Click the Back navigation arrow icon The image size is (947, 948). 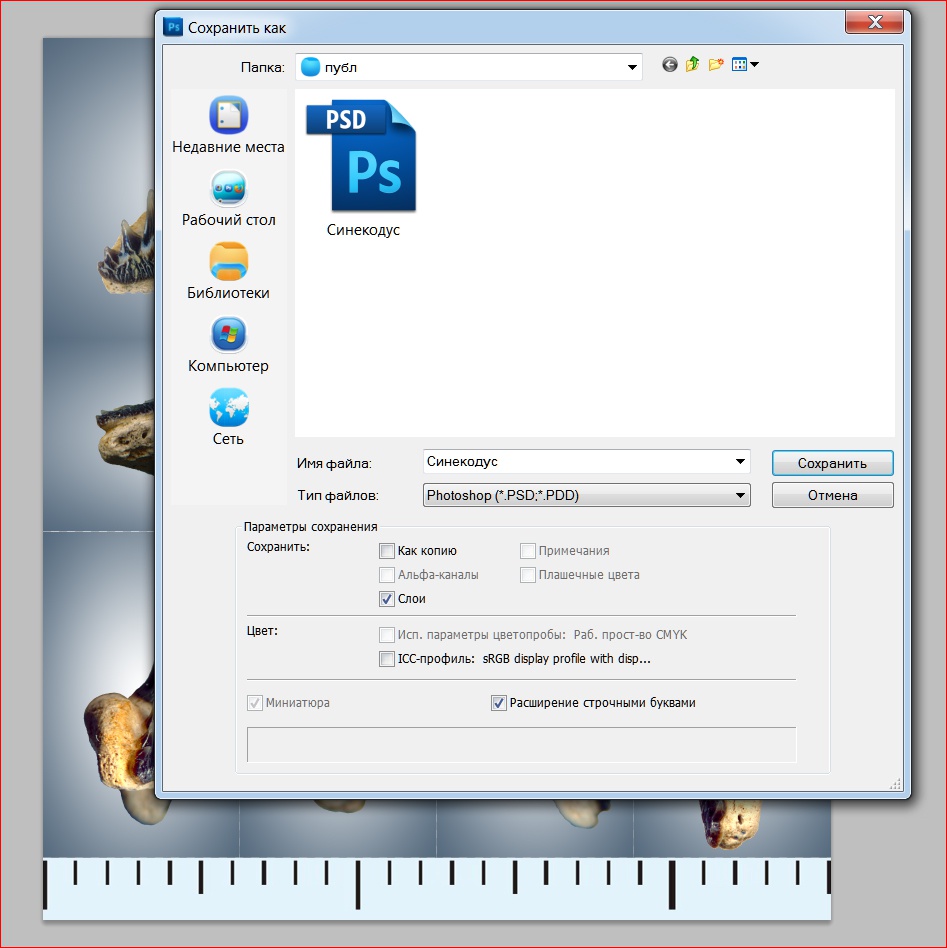[x=670, y=65]
